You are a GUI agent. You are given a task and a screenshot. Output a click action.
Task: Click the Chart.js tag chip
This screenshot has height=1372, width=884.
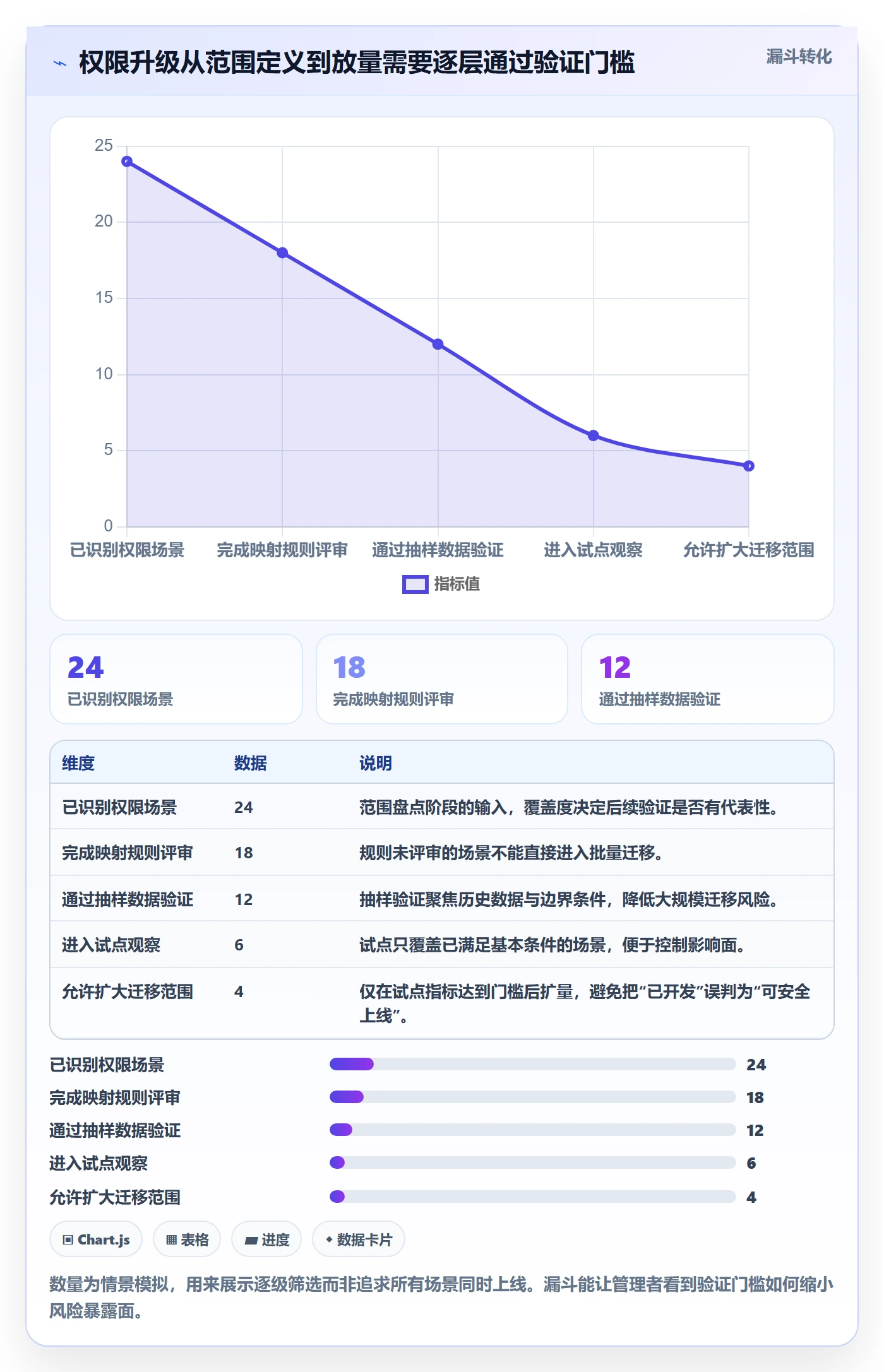pos(96,1240)
